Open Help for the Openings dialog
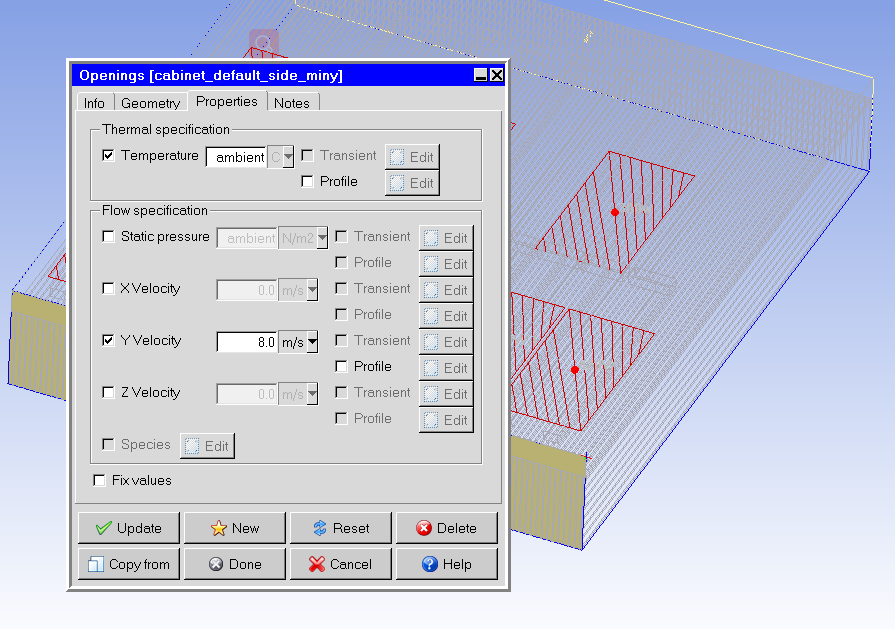895x629 pixels. [447, 564]
